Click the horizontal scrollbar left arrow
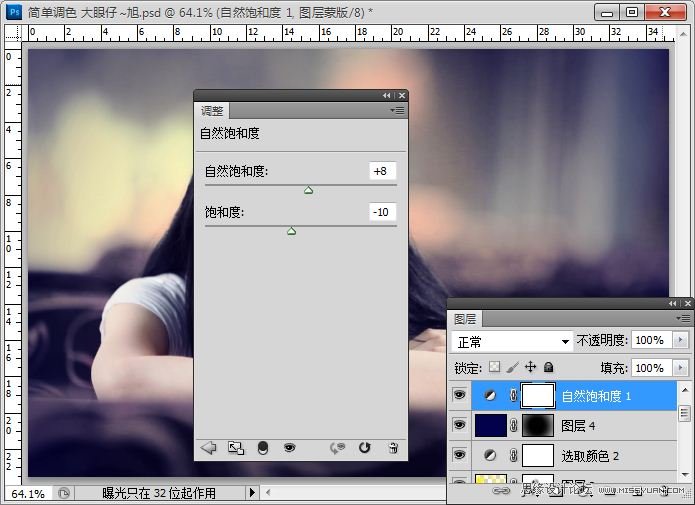 click(268, 492)
